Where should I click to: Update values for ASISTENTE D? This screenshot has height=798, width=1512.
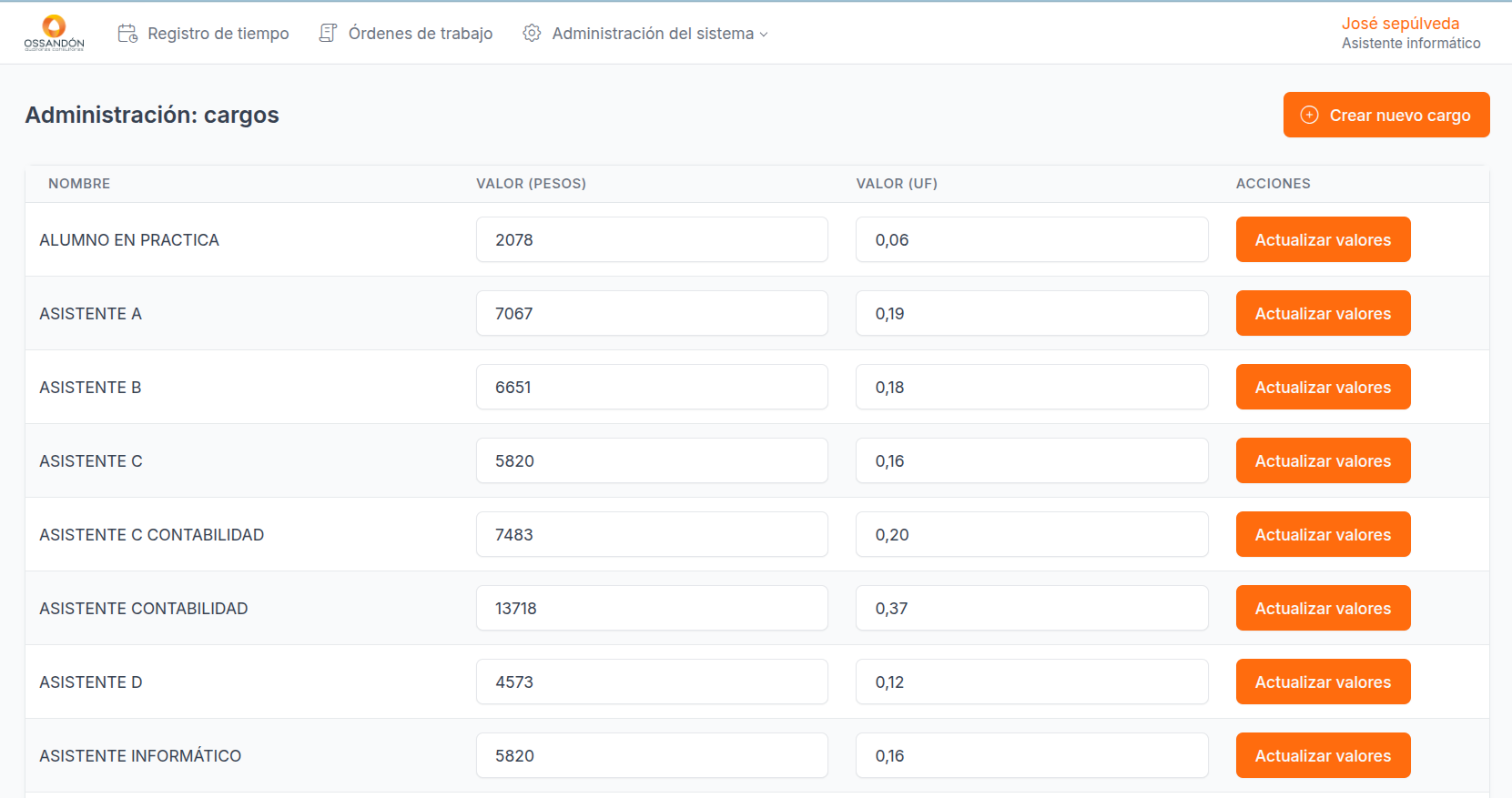pos(1323,682)
